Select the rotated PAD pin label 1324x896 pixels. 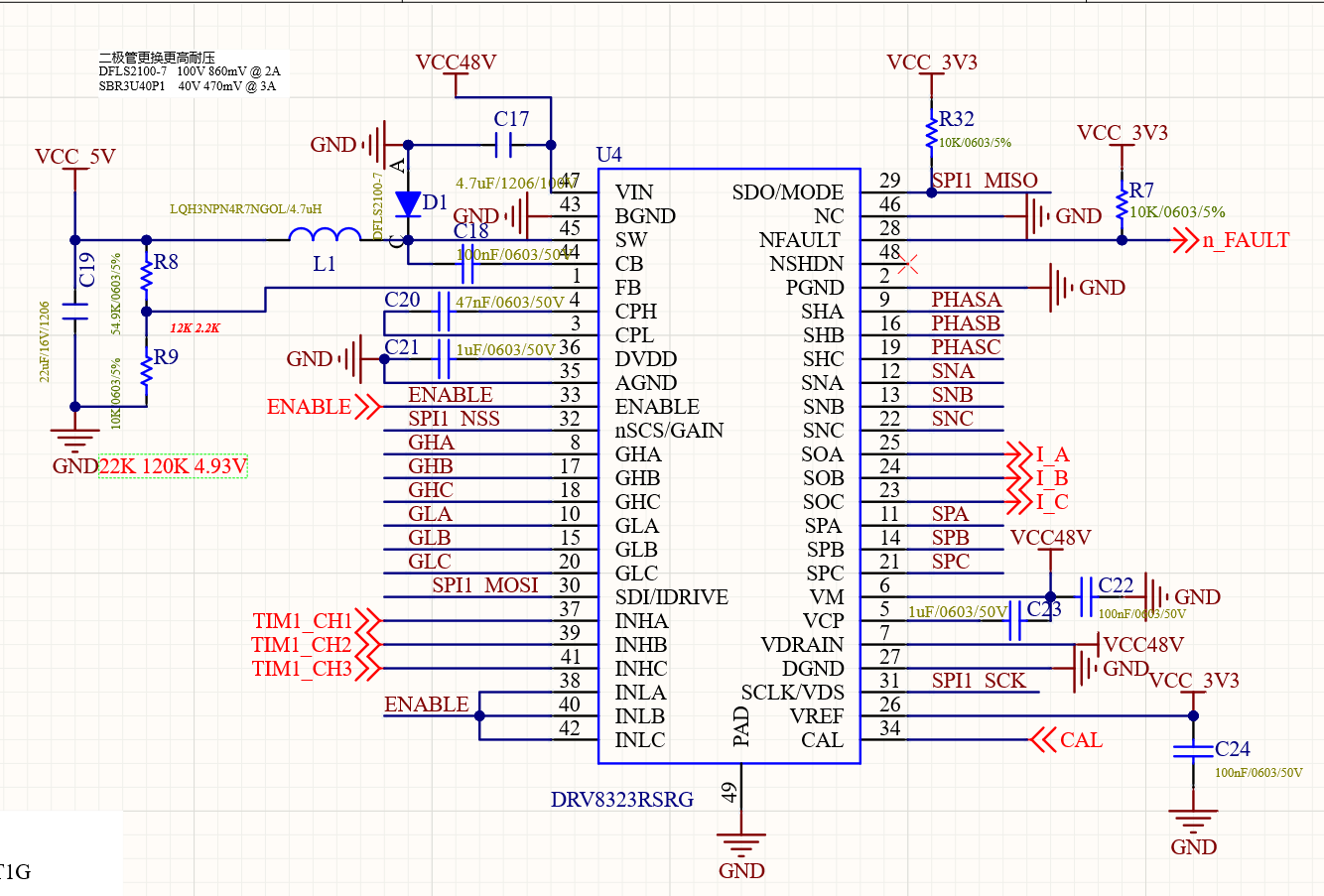point(741,726)
